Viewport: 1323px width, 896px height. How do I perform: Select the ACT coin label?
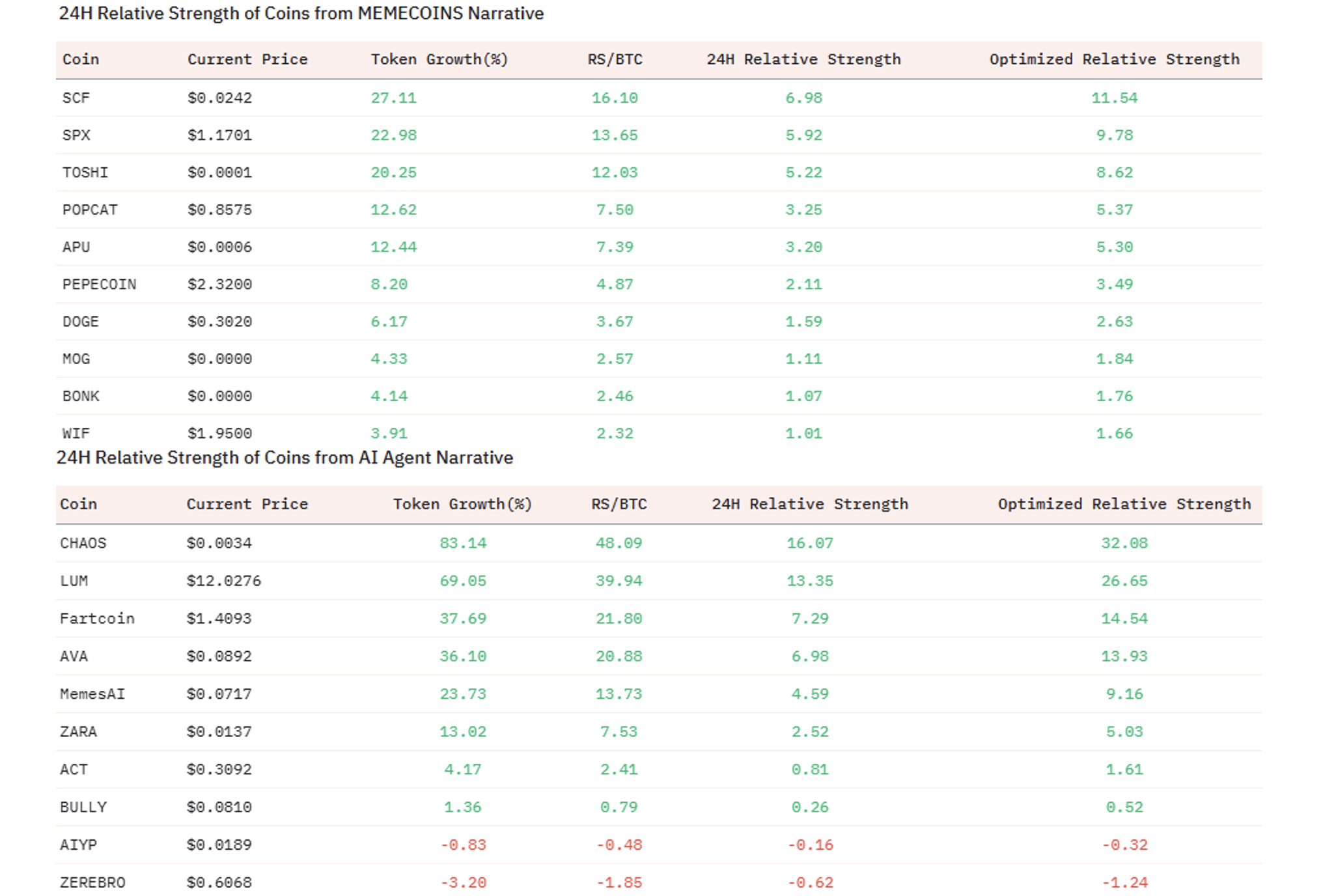(x=74, y=769)
